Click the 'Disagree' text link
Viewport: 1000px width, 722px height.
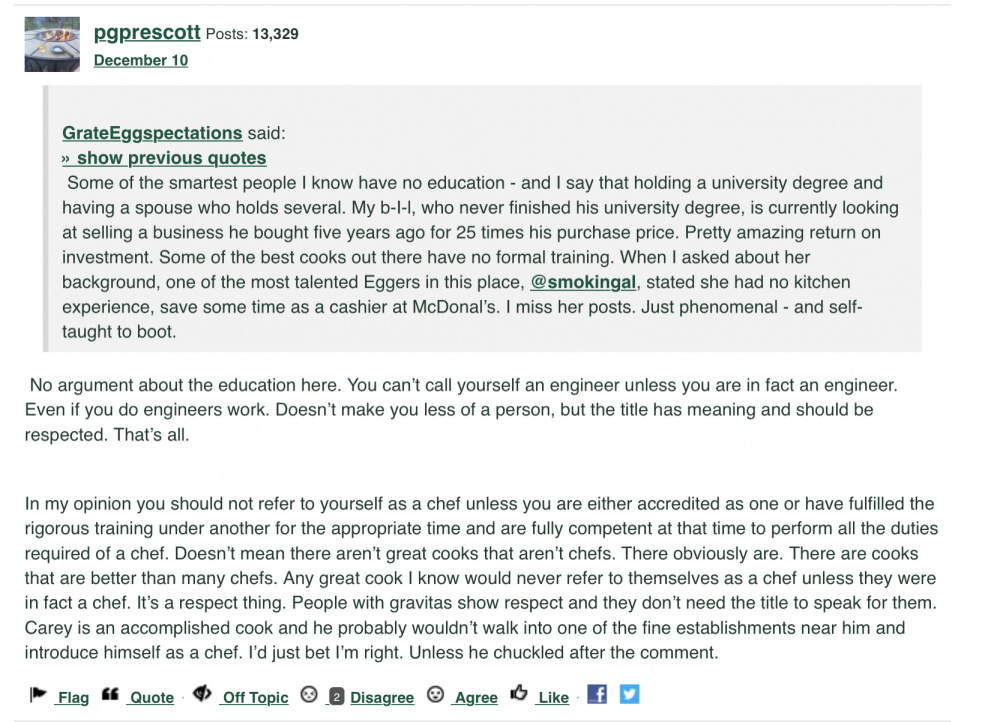click(x=381, y=697)
